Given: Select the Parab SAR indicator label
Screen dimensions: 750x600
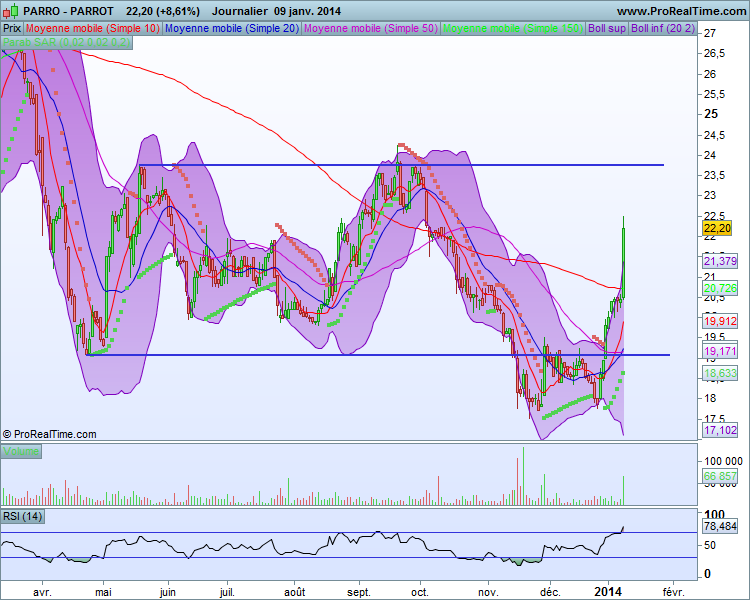Looking at the screenshot, I should tap(66, 42).
